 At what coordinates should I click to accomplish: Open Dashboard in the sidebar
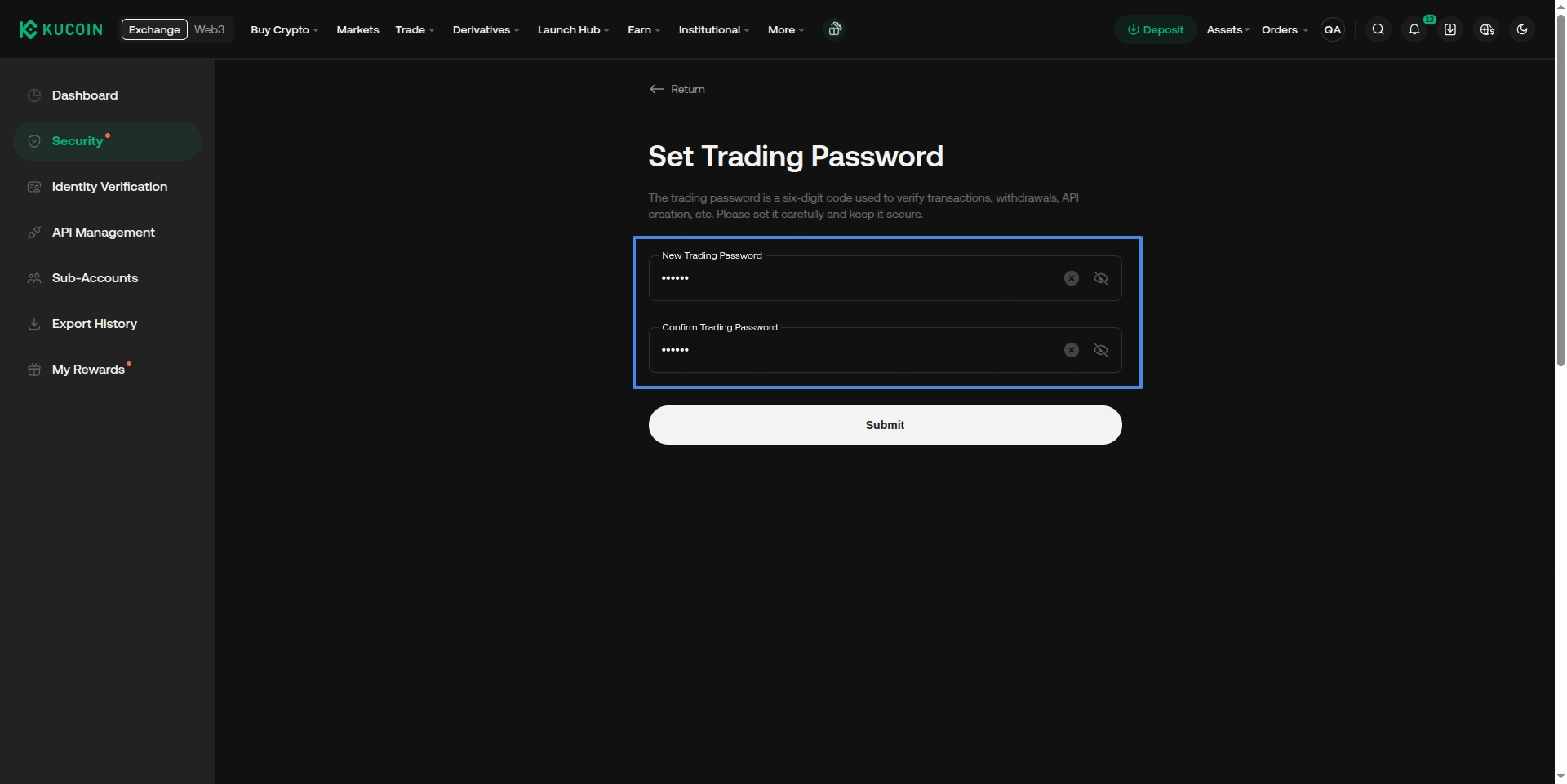[107, 95]
